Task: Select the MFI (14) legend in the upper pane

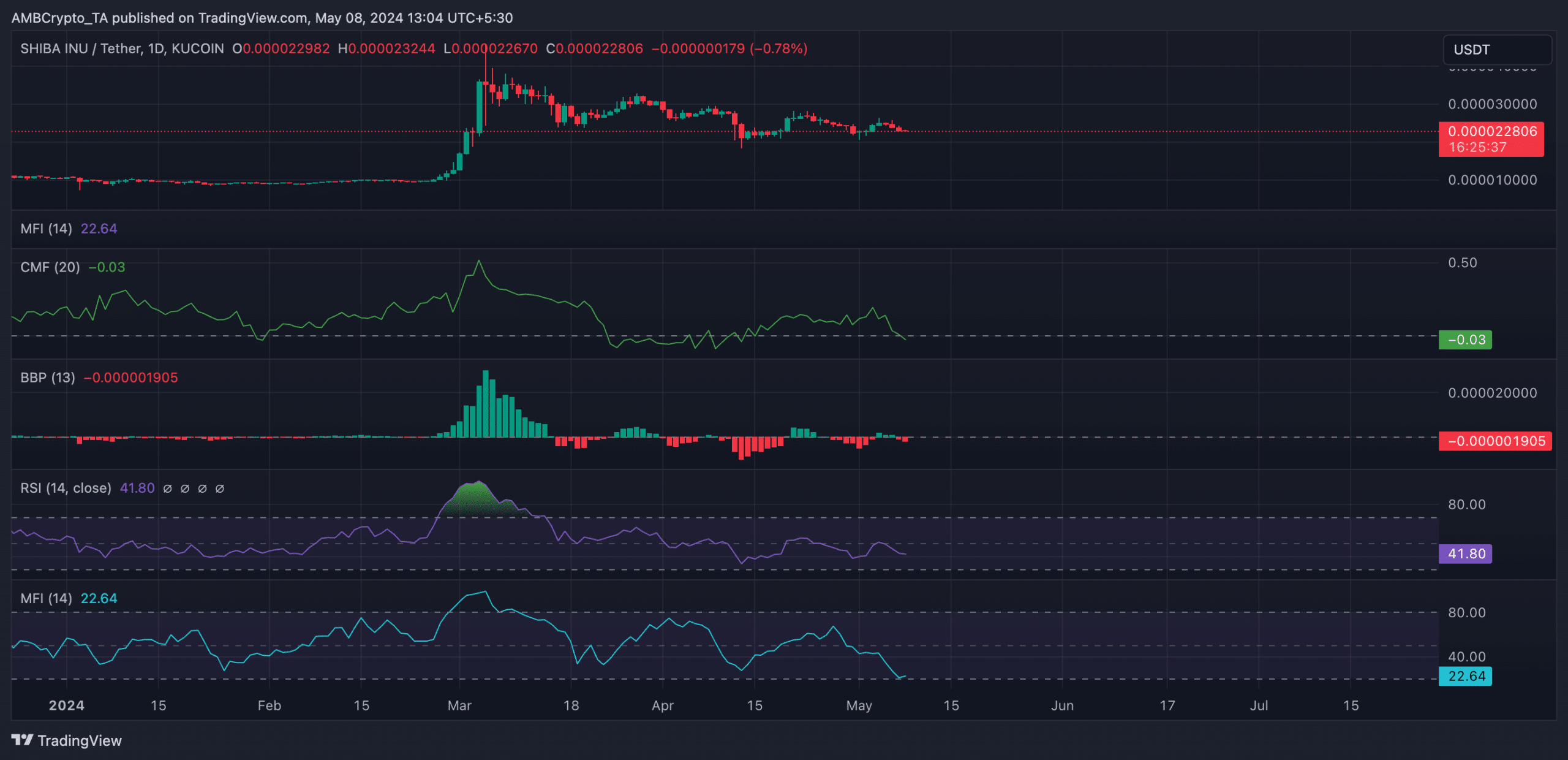Action: [x=46, y=229]
